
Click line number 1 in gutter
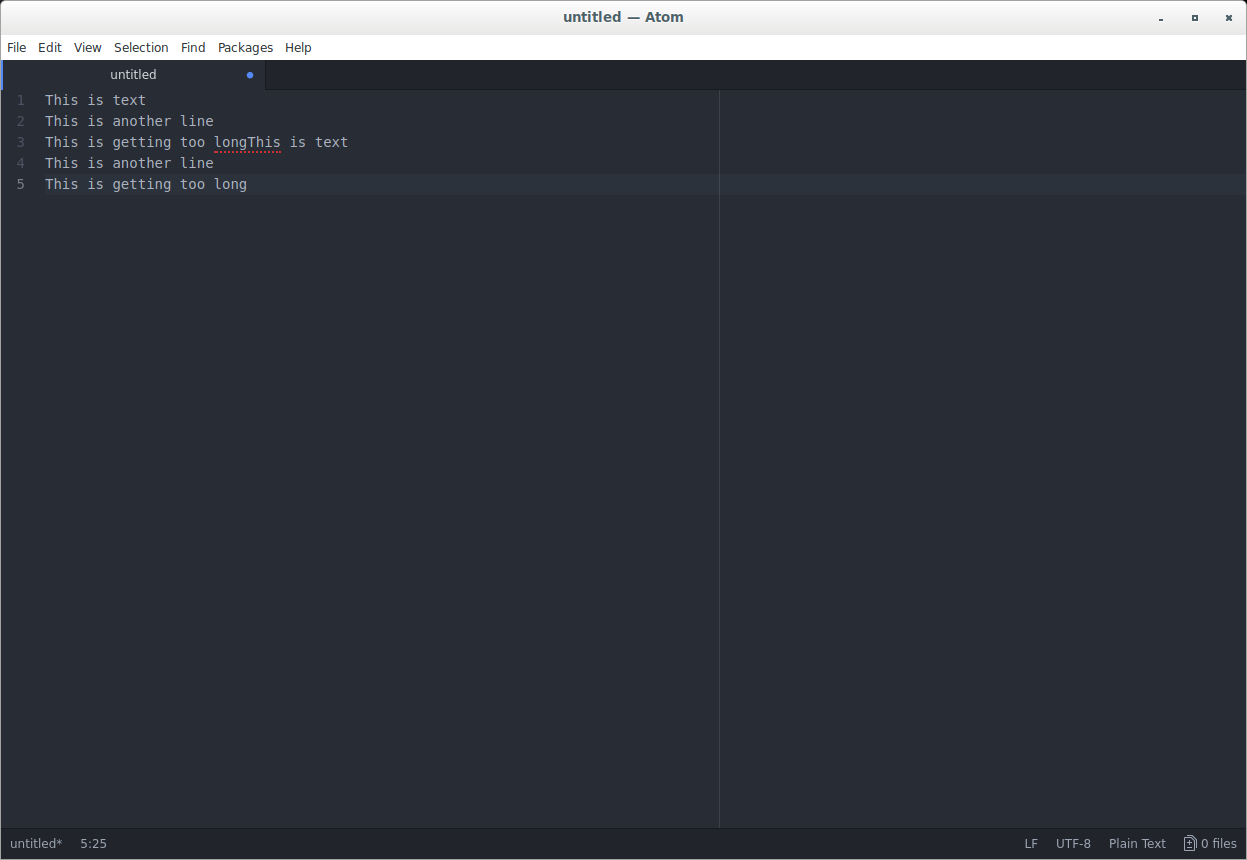click(20, 100)
